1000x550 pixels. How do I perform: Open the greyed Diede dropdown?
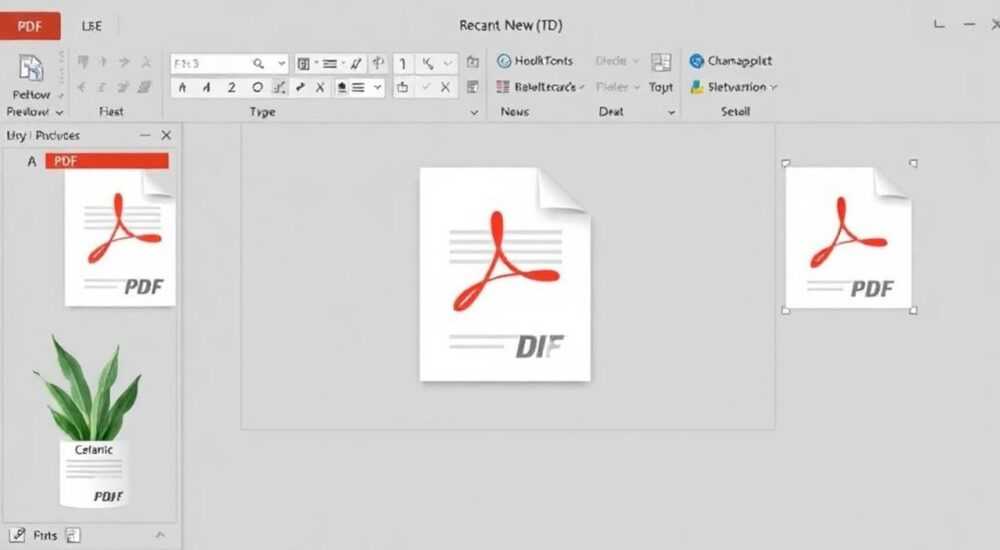click(x=617, y=61)
